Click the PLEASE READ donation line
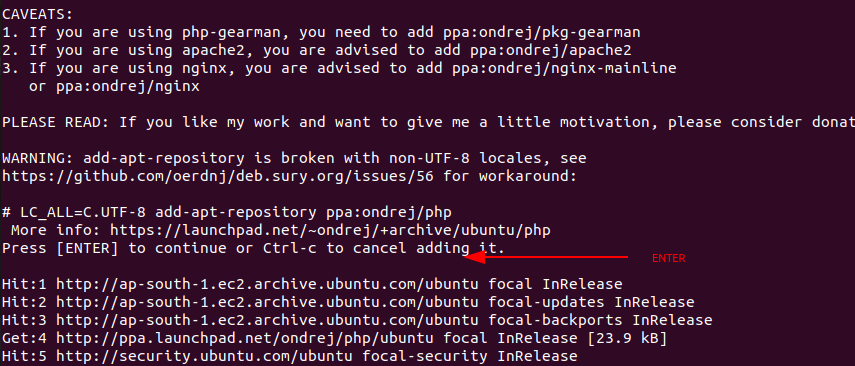Viewport: 855px width, 366px height. tap(429, 122)
